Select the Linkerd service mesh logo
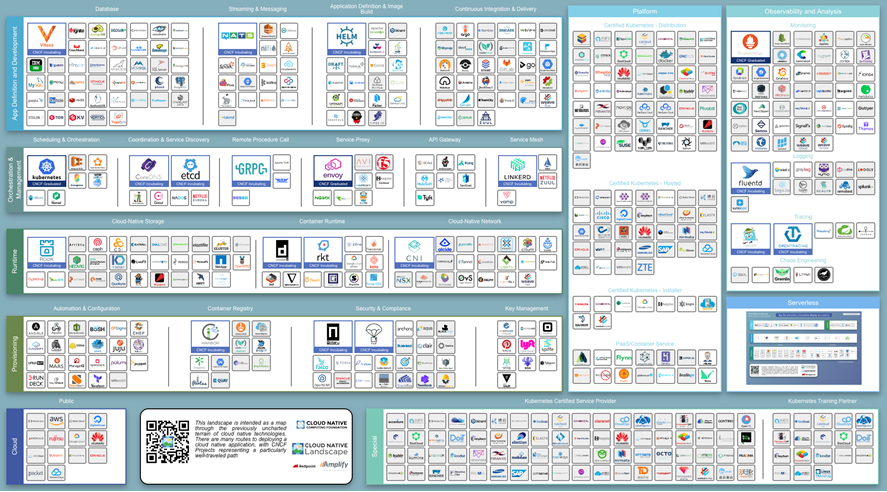Screen dimensions: 887x492 coord(517,171)
